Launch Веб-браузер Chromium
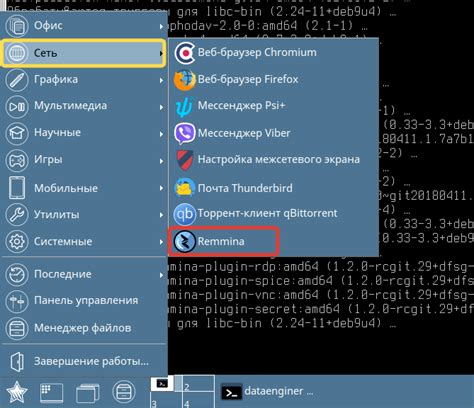Image resolution: width=474 pixels, height=408 pixels. pos(274,53)
